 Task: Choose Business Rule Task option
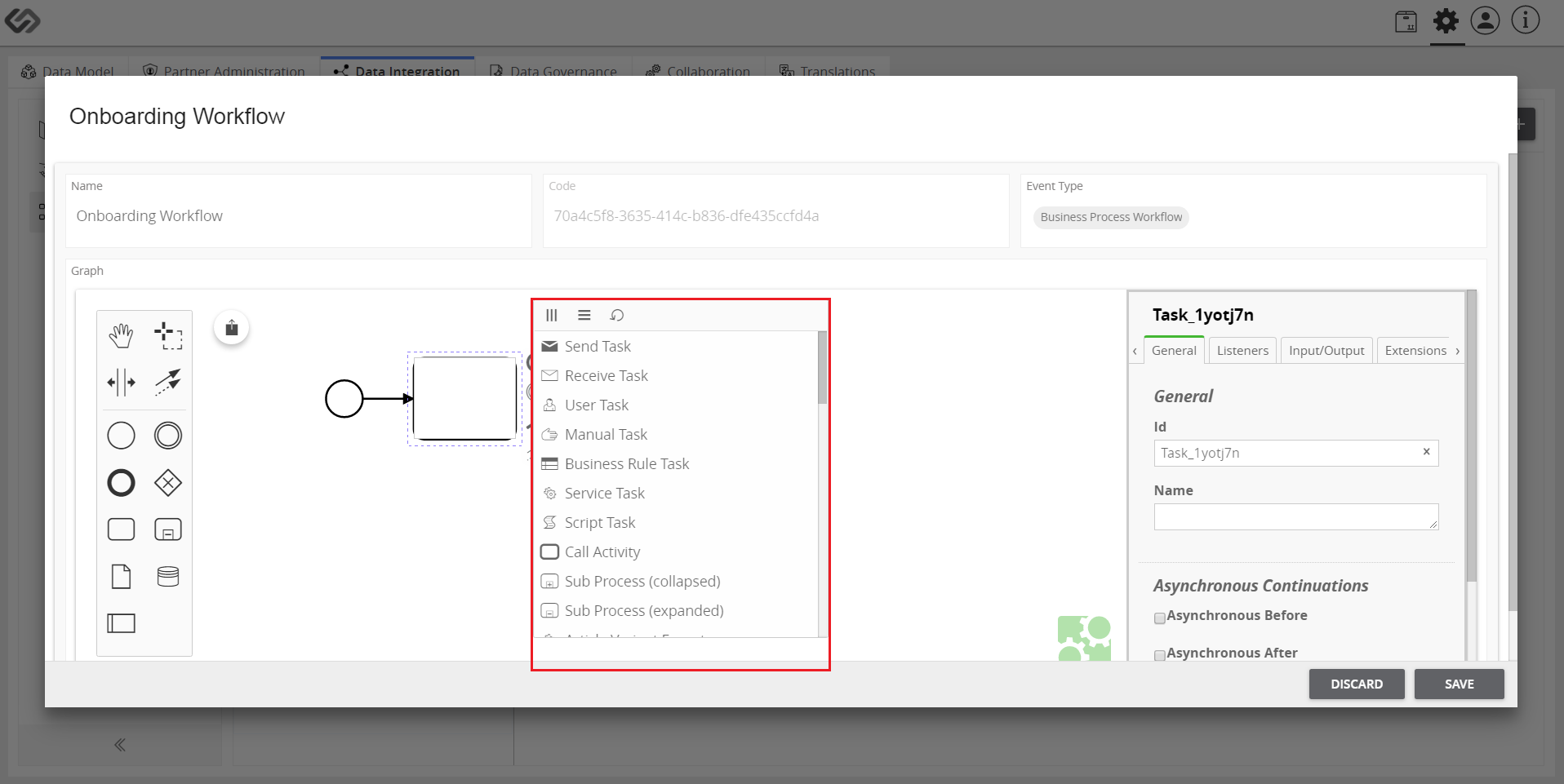[x=676, y=464]
